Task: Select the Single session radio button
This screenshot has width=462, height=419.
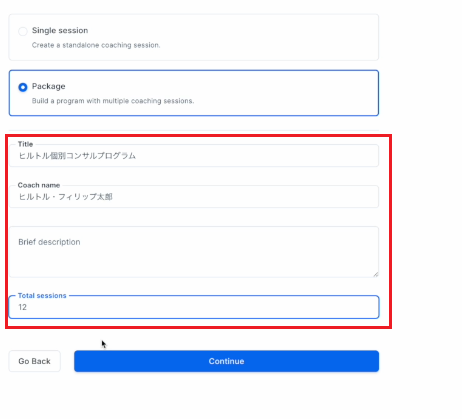Action: 23,31
